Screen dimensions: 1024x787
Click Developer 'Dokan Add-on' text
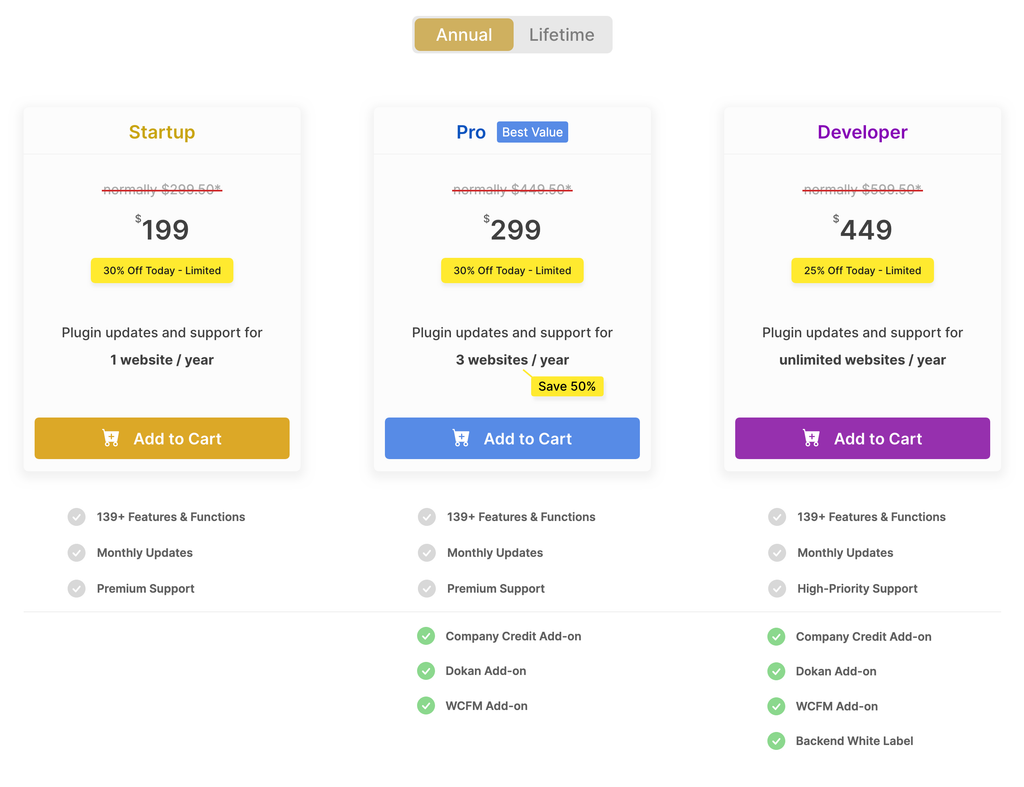[x=836, y=671]
